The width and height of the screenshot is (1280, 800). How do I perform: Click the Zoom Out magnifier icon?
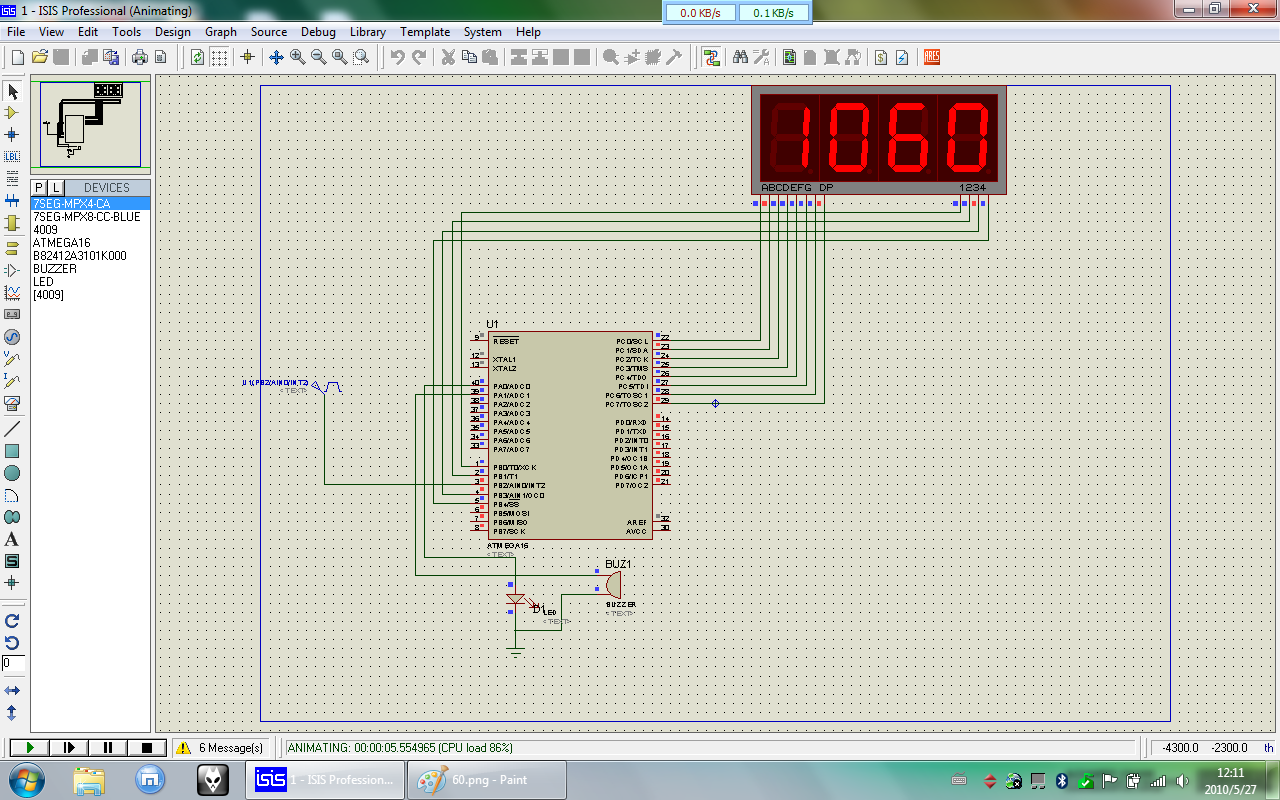tap(318, 57)
